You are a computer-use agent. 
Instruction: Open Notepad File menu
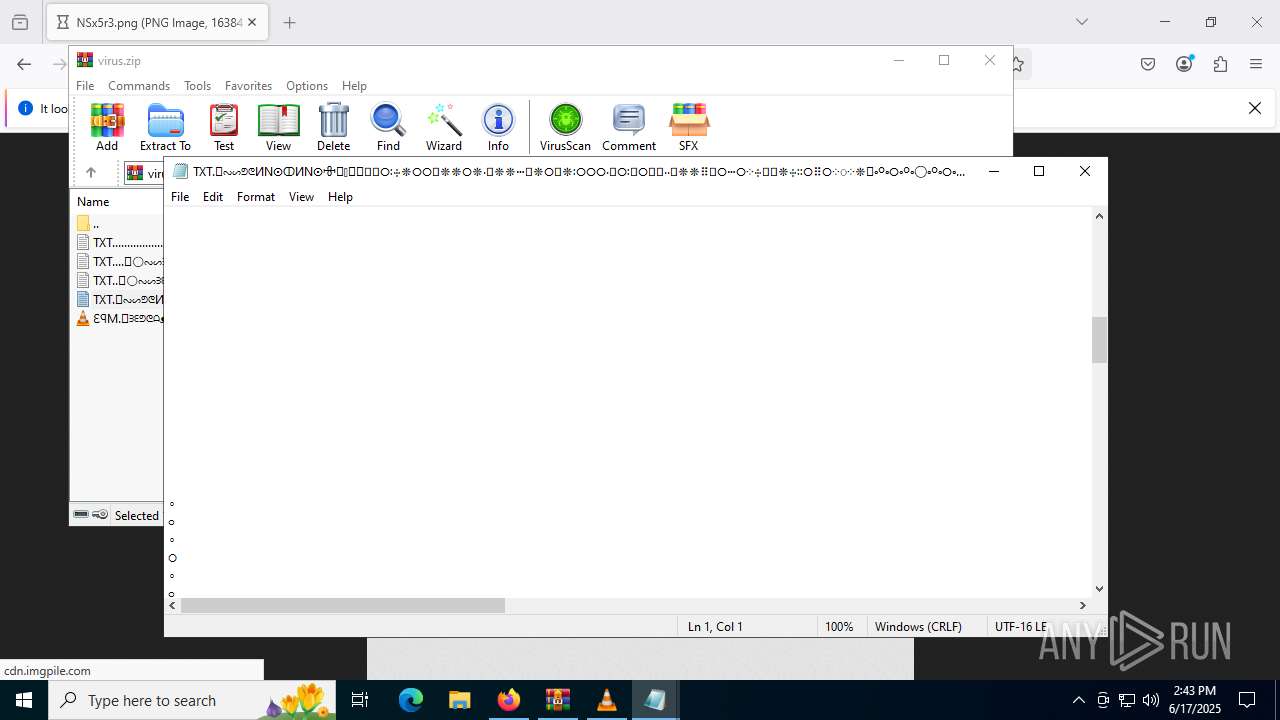180,197
